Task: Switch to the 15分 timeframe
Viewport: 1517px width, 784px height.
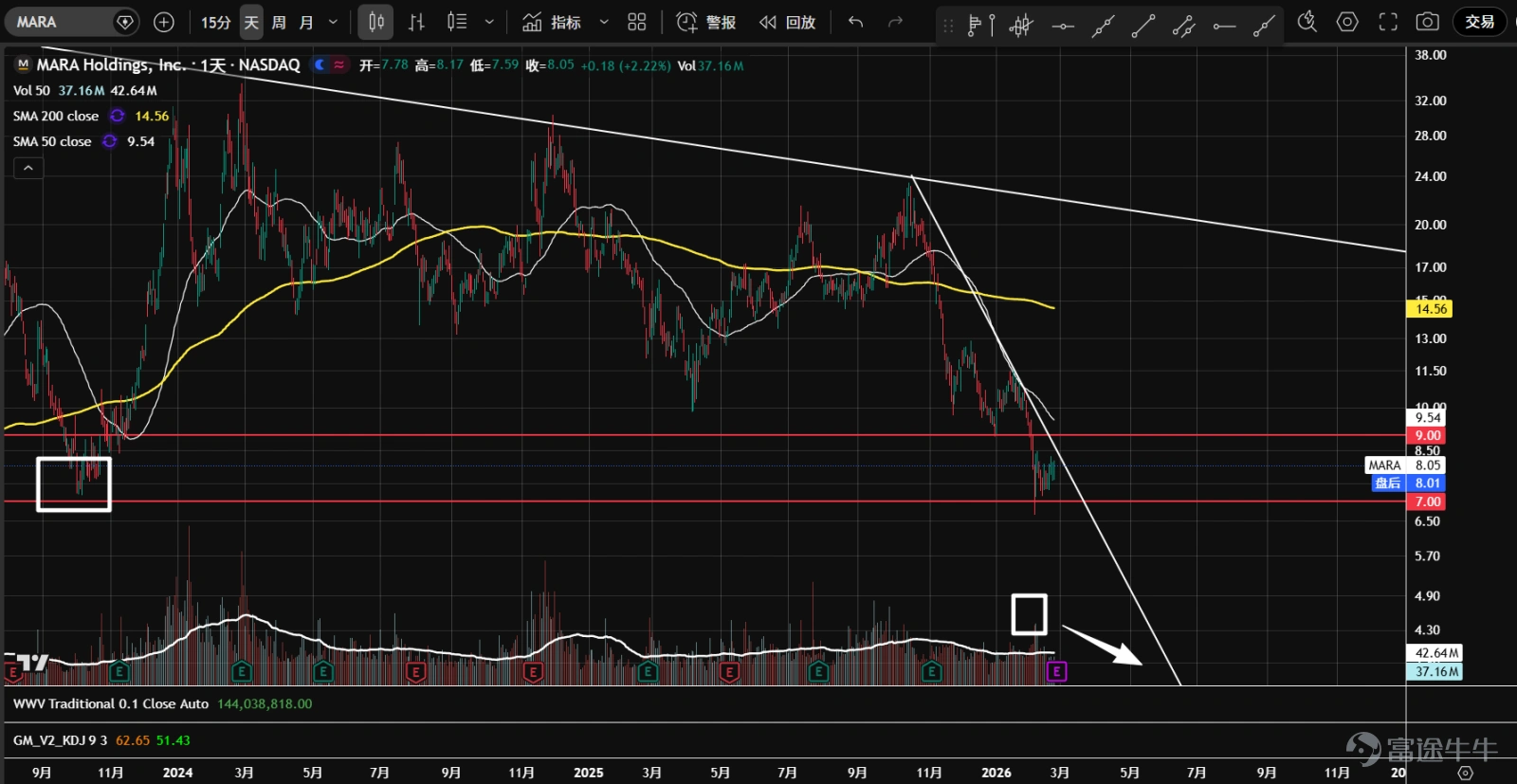Action: pyautogui.click(x=215, y=22)
